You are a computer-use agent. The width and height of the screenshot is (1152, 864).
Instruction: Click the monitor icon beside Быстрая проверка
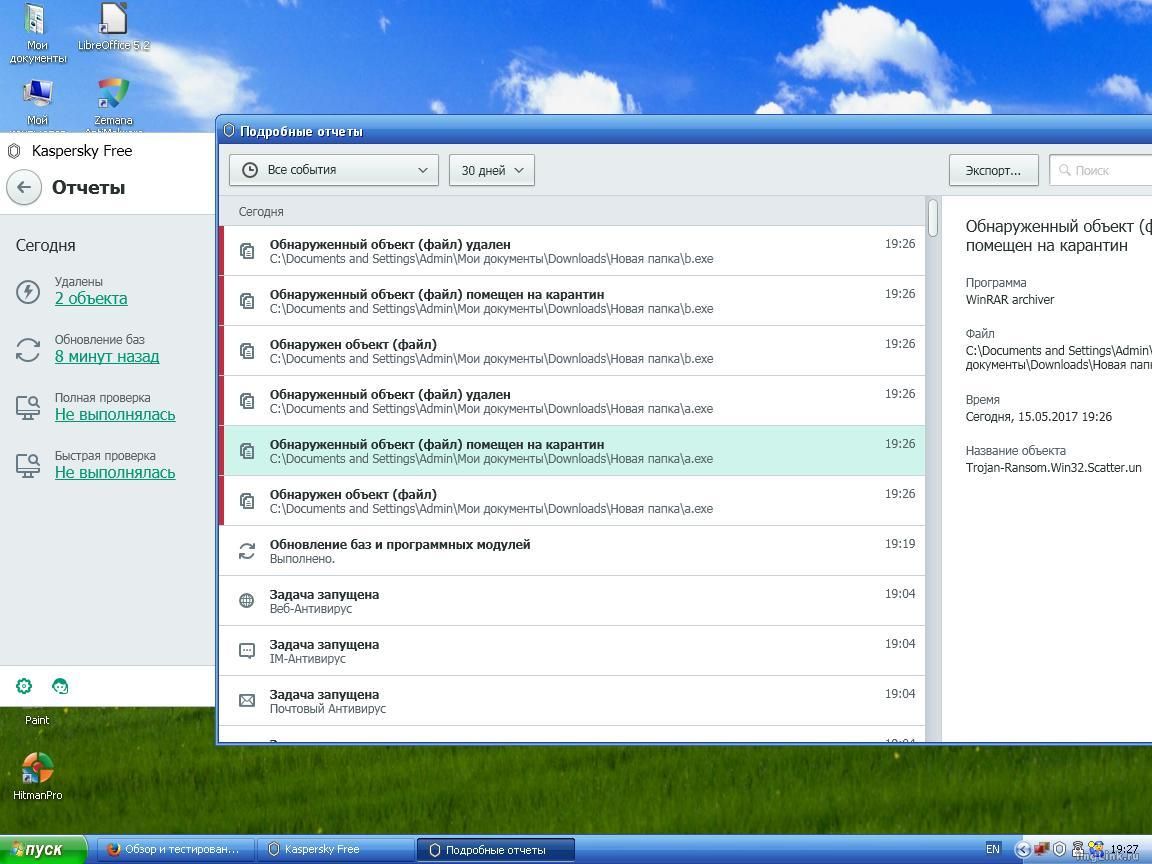click(28, 466)
